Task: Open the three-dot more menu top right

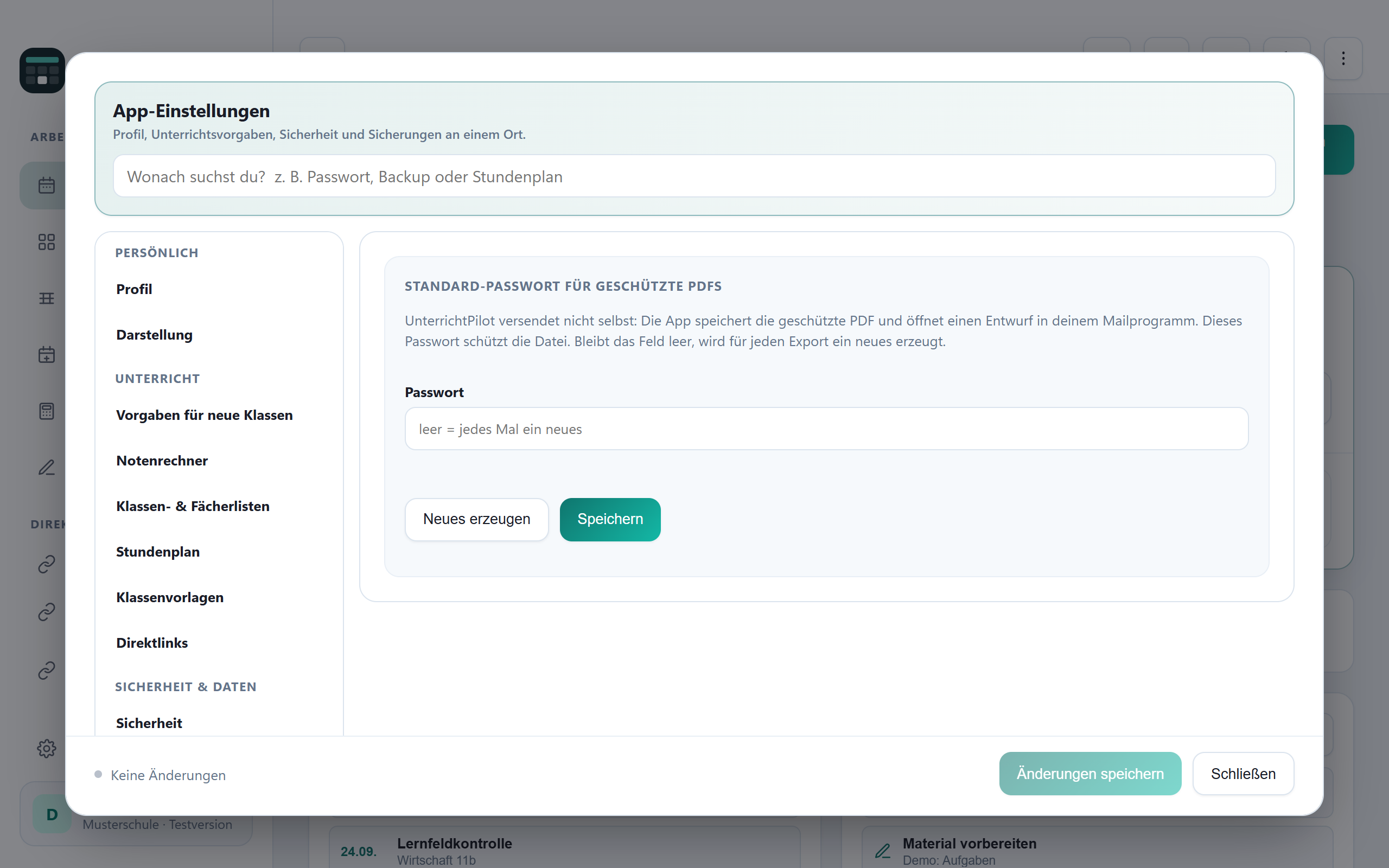Action: 1343,59
